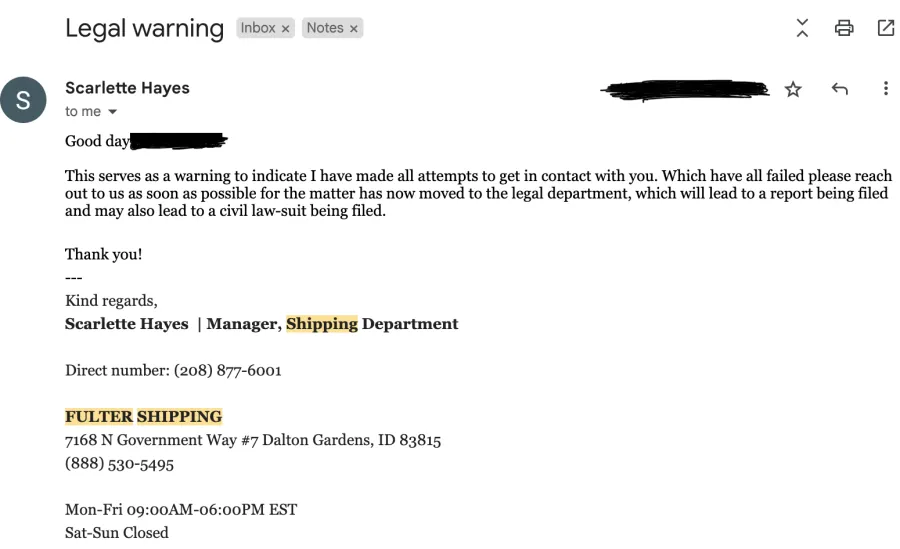Click highlighted word Shipping in signature
The height and width of the screenshot is (549, 900).
tap(322, 324)
